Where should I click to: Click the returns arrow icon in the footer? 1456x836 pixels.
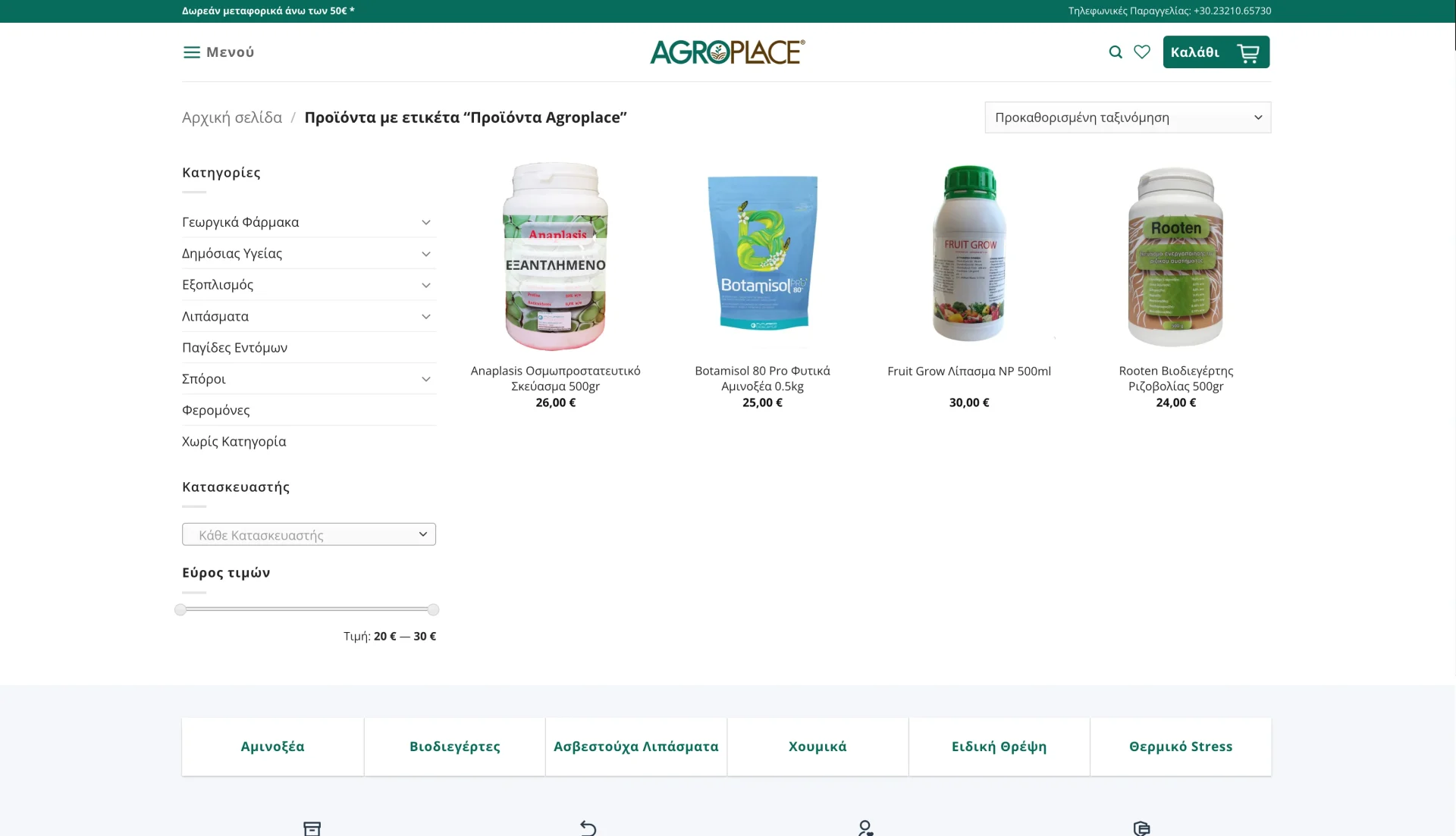coord(588,828)
